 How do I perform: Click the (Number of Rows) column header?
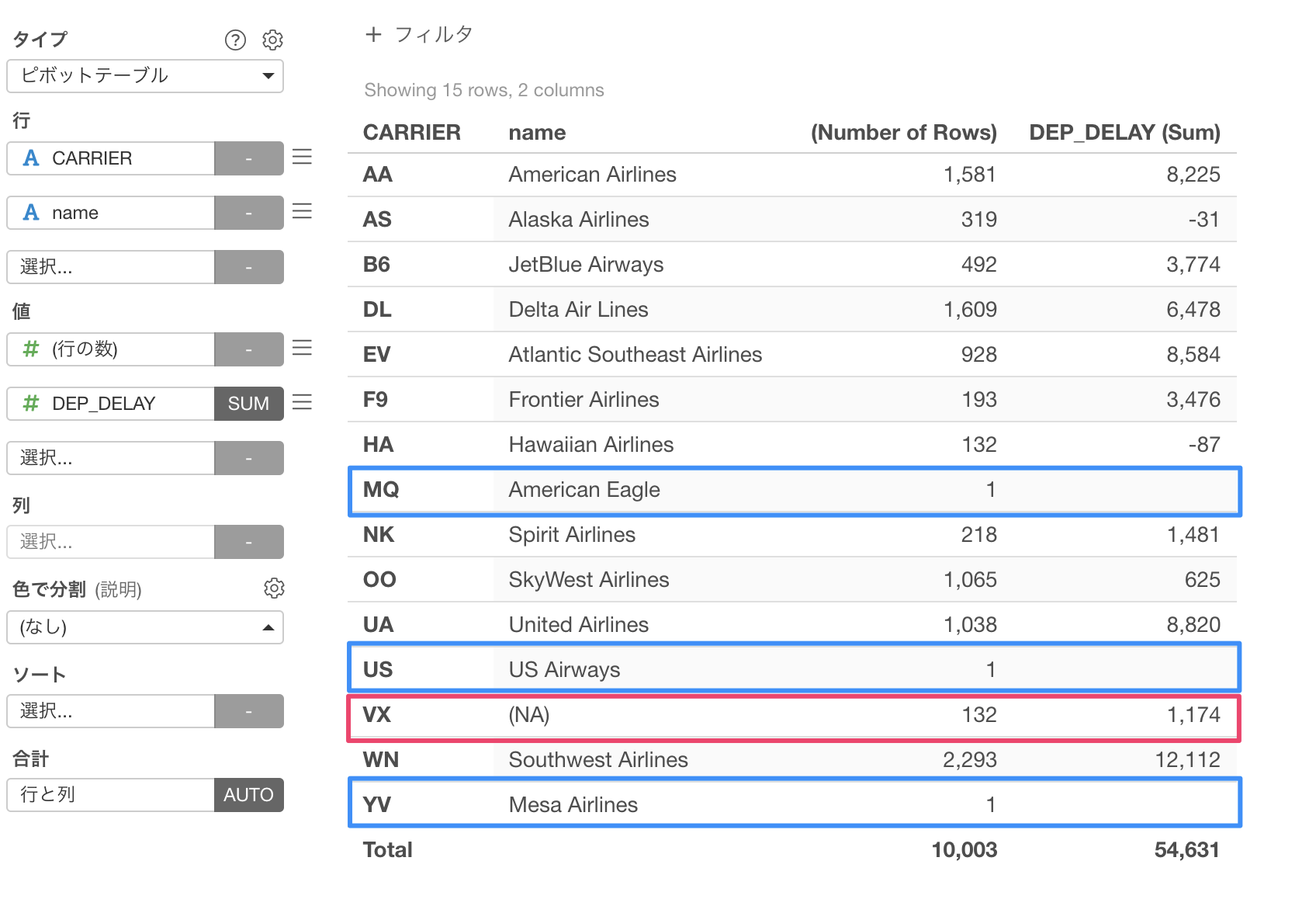pyautogui.click(x=904, y=132)
